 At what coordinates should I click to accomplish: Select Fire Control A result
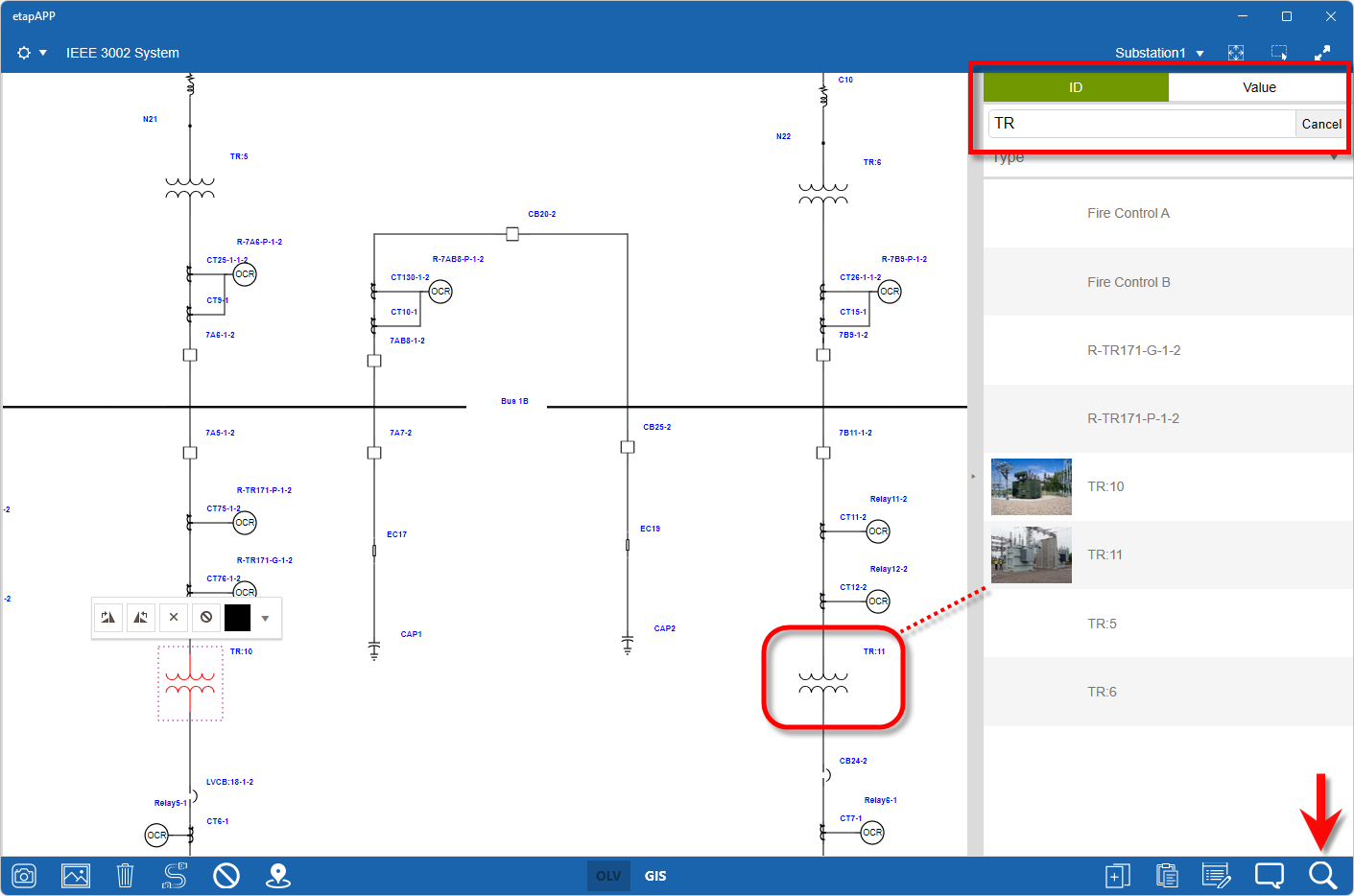[x=1168, y=213]
